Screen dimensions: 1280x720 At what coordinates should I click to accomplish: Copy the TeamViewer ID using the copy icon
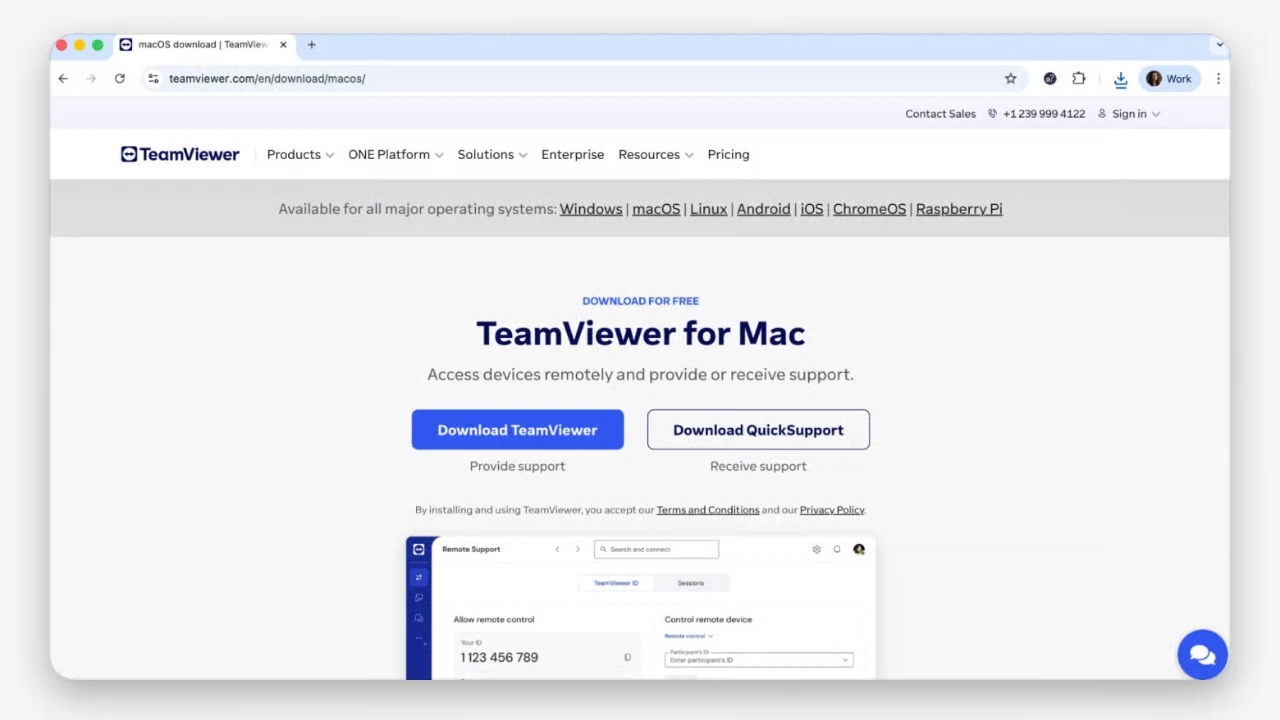point(627,657)
